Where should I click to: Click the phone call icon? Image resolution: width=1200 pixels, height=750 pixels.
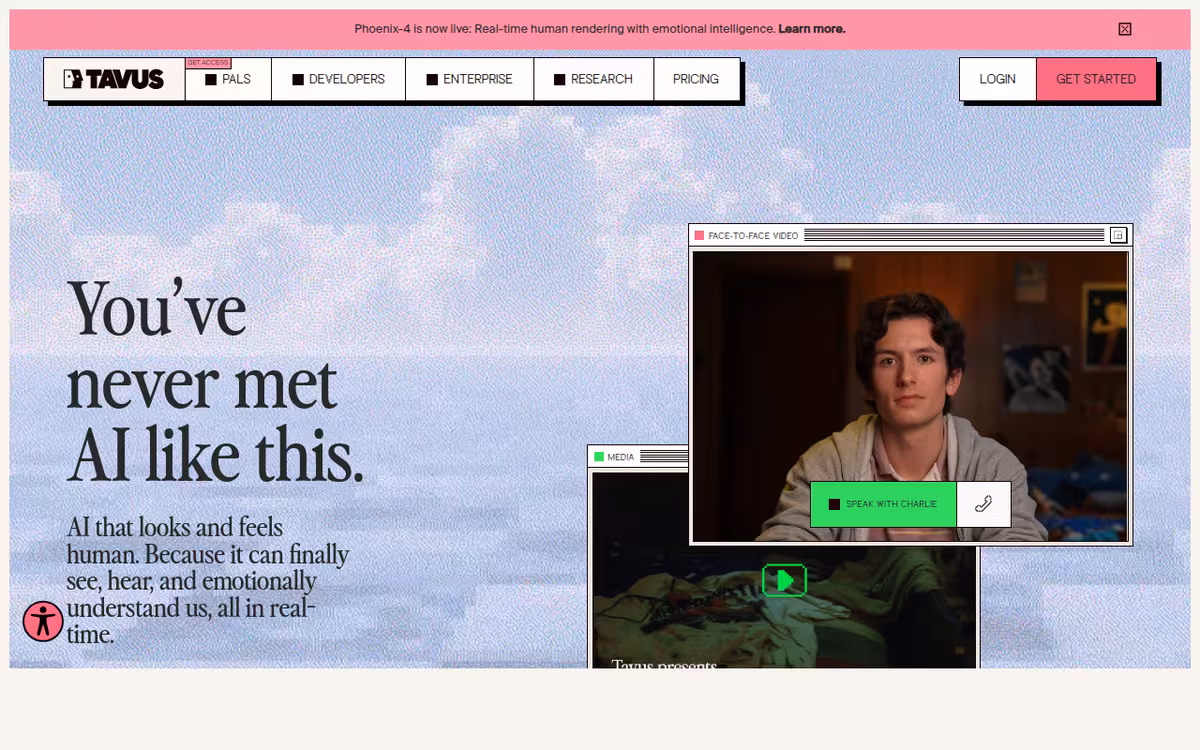[983, 504]
